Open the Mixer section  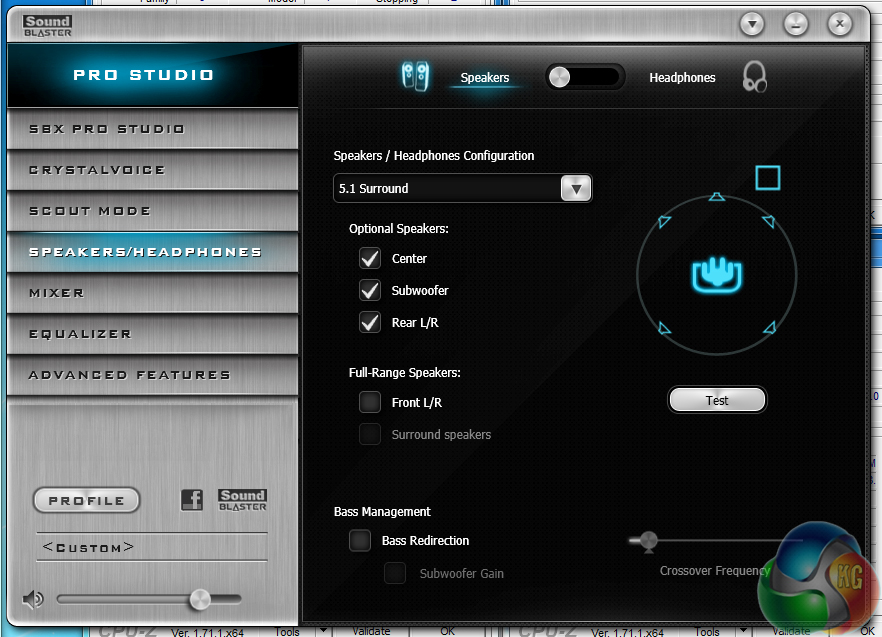(152, 293)
